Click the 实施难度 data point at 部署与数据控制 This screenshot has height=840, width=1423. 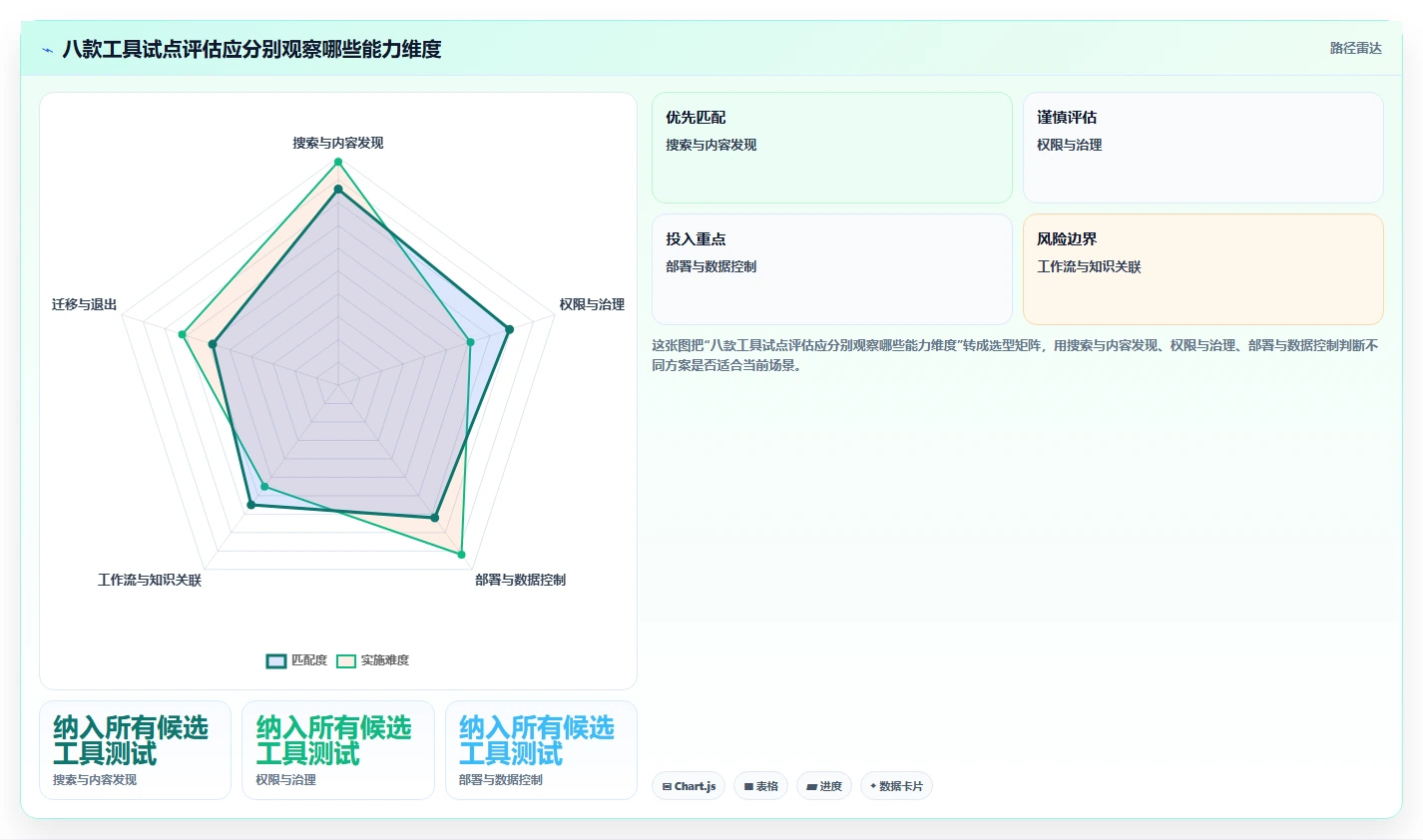(461, 554)
